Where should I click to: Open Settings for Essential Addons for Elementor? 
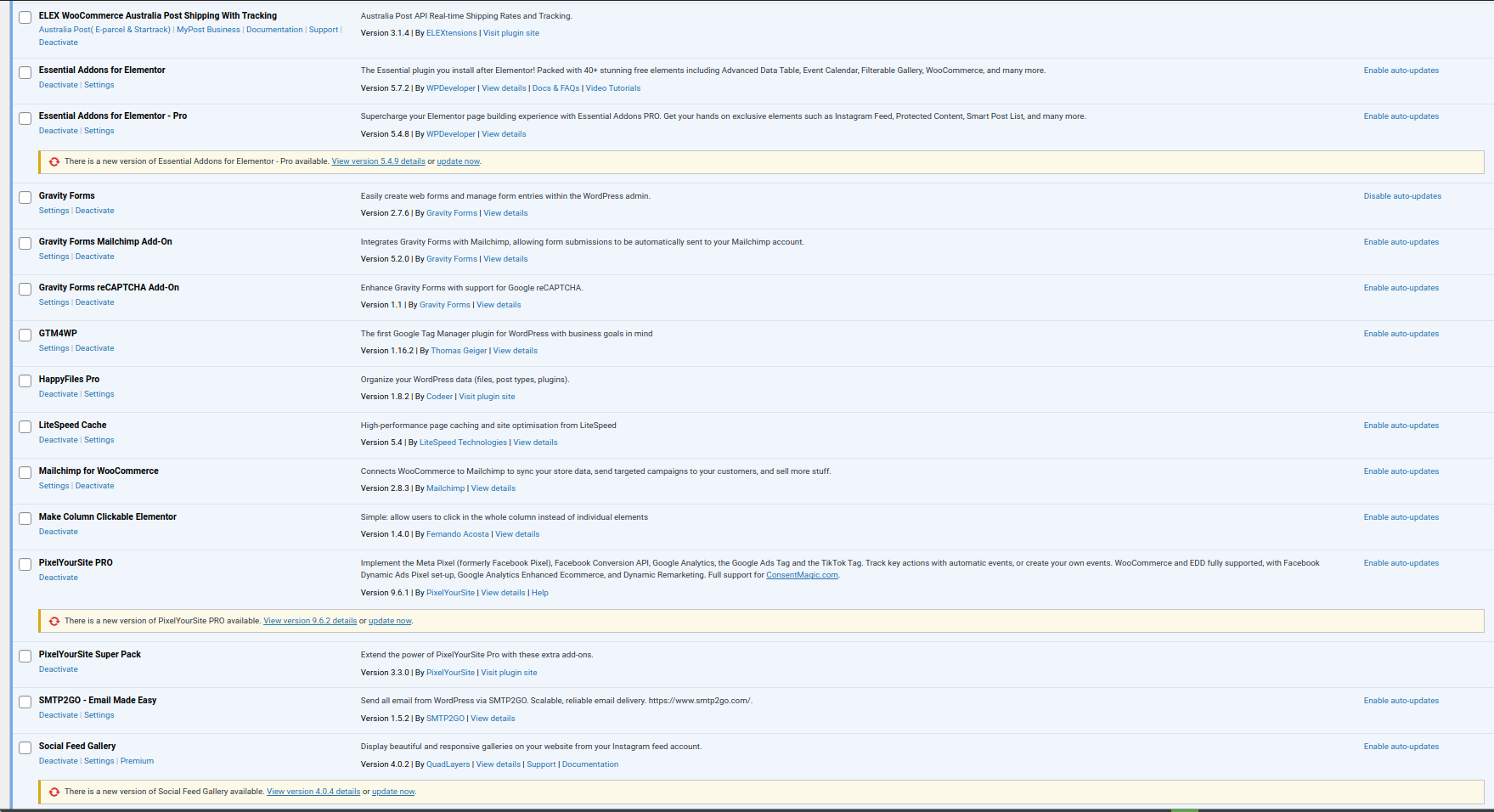point(99,85)
